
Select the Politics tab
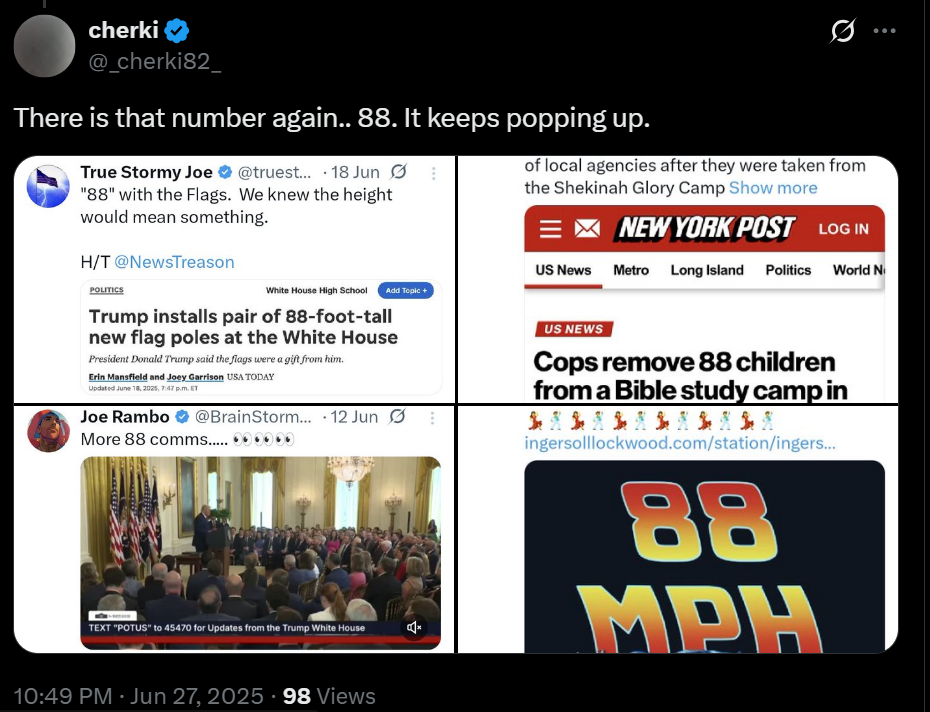(788, 270)
